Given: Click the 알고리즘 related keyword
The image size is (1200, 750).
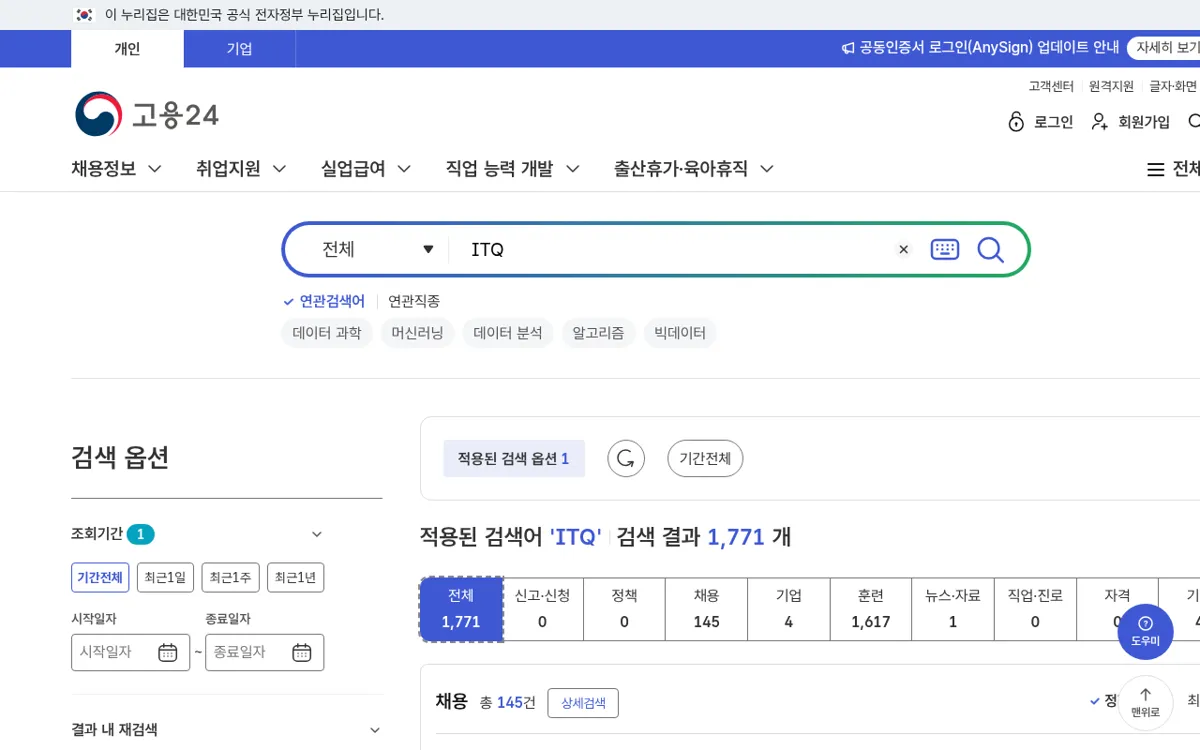Looking at the screenshot, I should point(598,333).
